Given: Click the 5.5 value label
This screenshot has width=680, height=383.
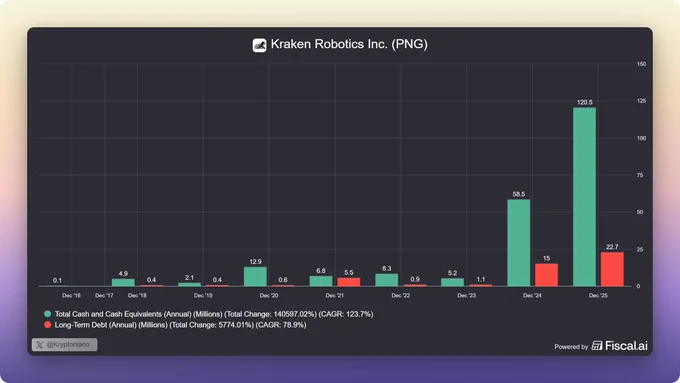Looking at the screenshot, I should click(349, 272).
